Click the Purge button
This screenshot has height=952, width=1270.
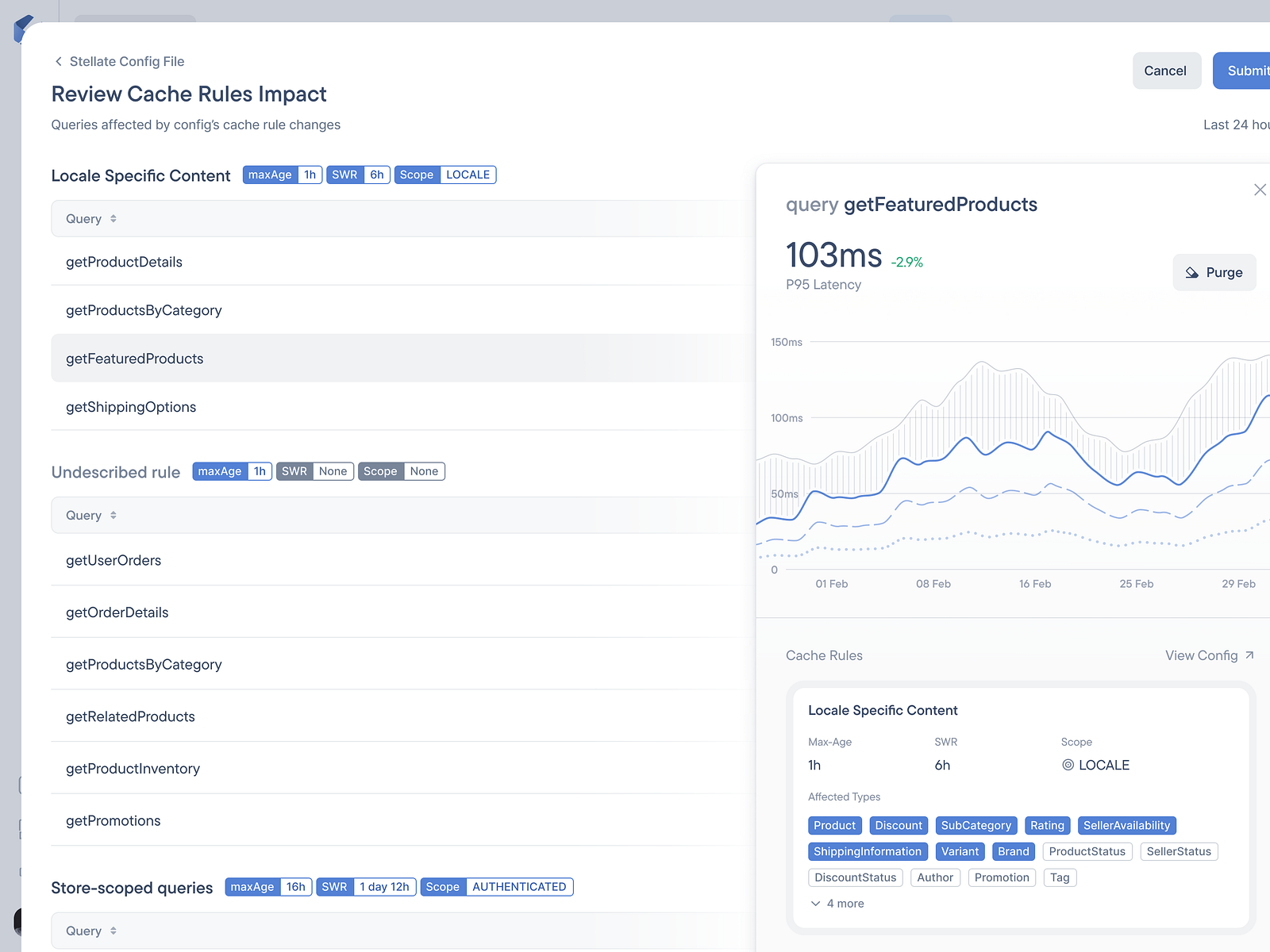1214,272
